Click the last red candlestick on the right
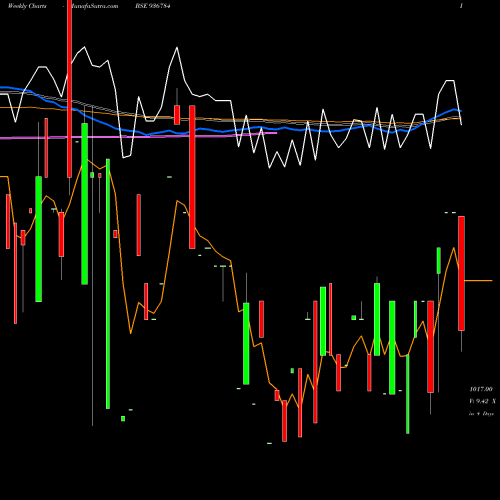Viewport: 500px width, 500px height. pyautogui.click(x=461, y=273)
